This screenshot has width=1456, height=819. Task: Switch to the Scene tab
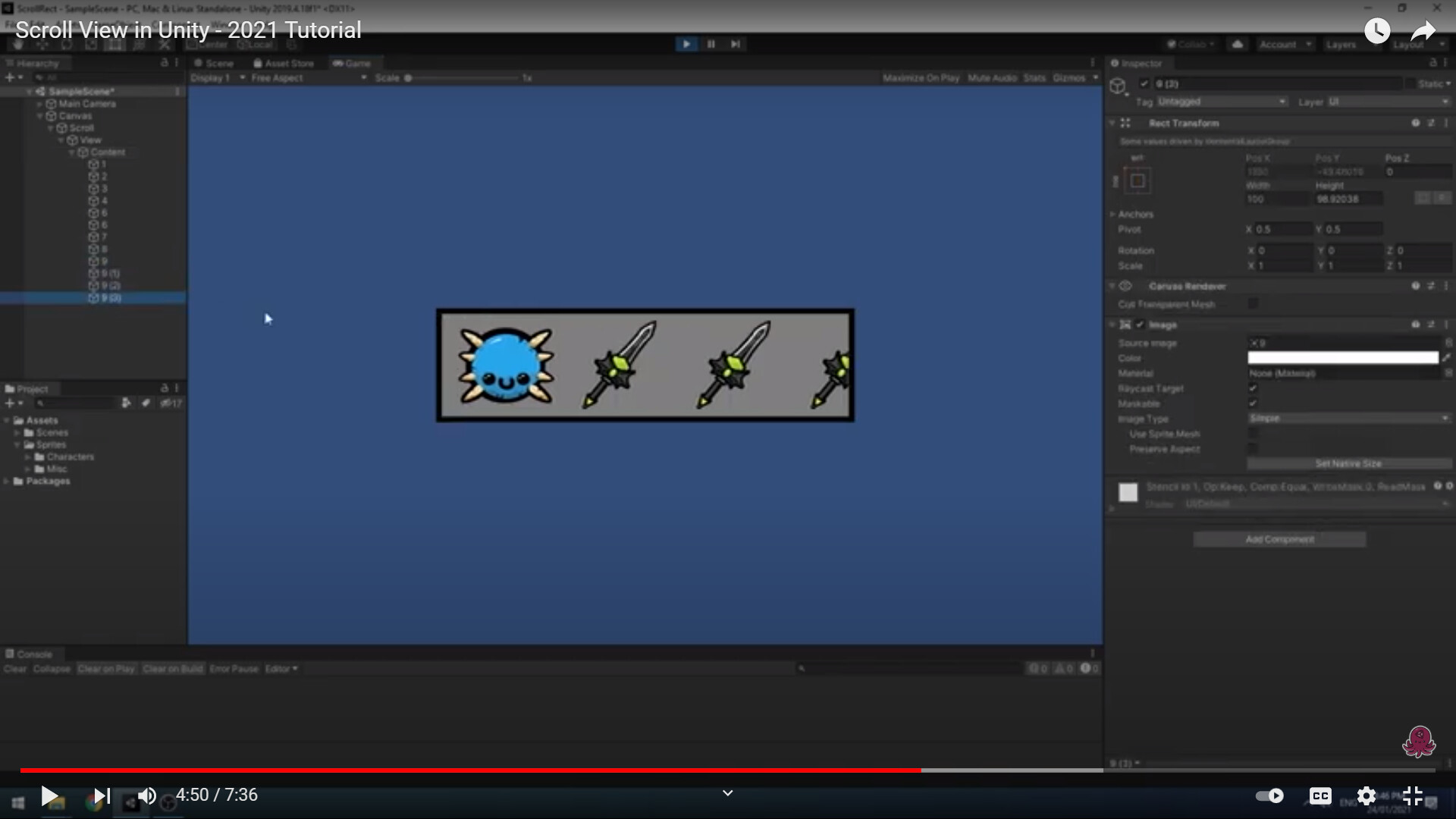coord(214,64)
